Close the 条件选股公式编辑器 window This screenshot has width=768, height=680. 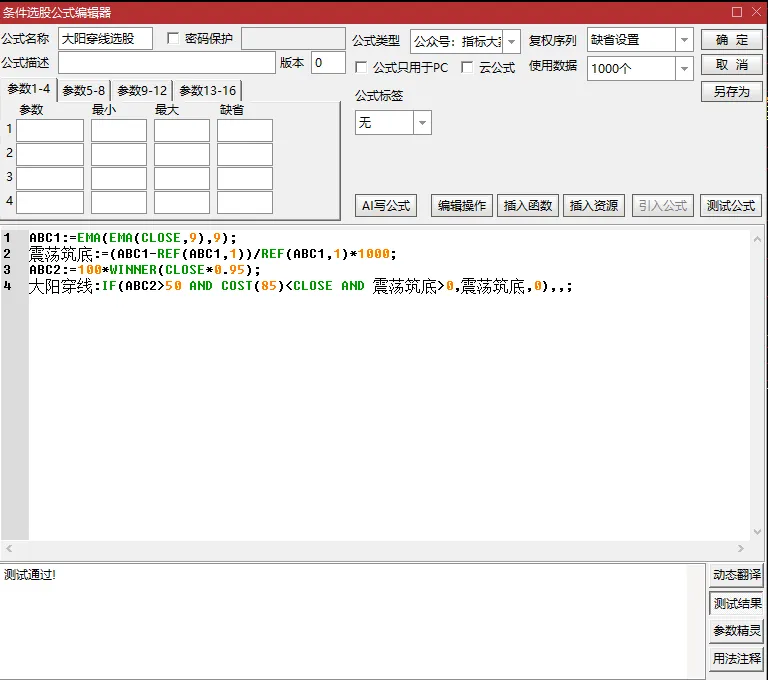[756, 12]
